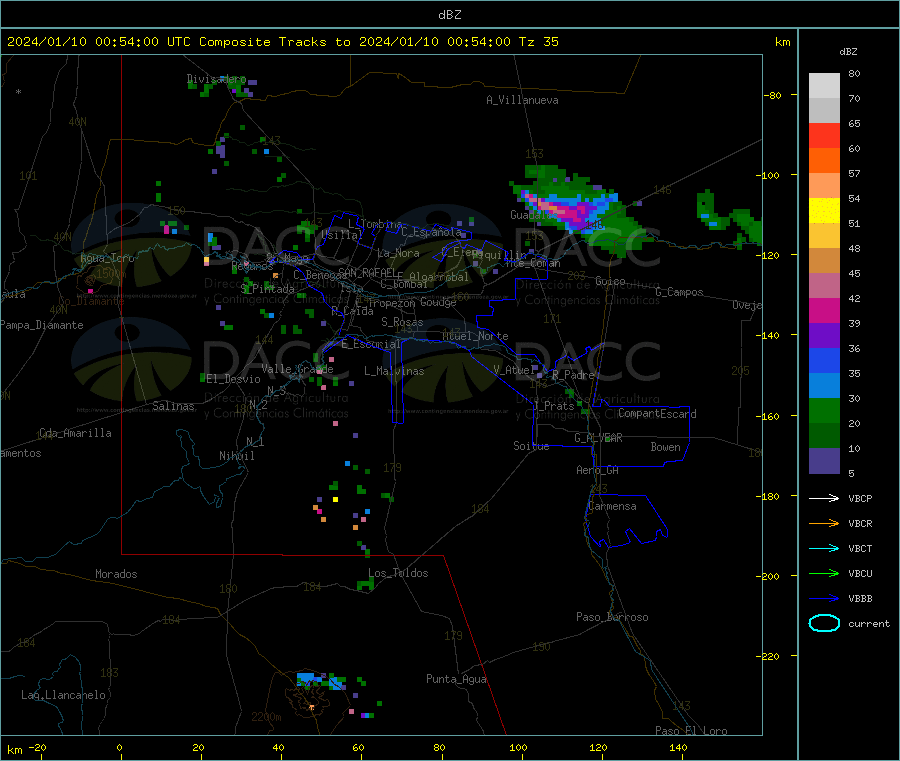Click the Salinas label
The width and height of the screenshot is (900, 761).
click(173, 406)
